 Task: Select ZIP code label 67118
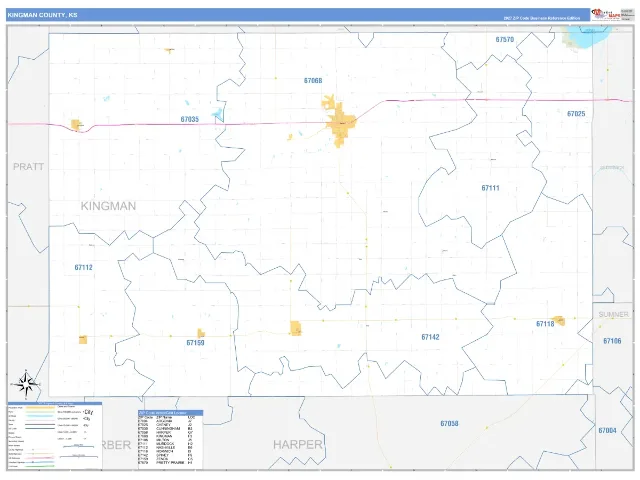[x=545, y=324]
